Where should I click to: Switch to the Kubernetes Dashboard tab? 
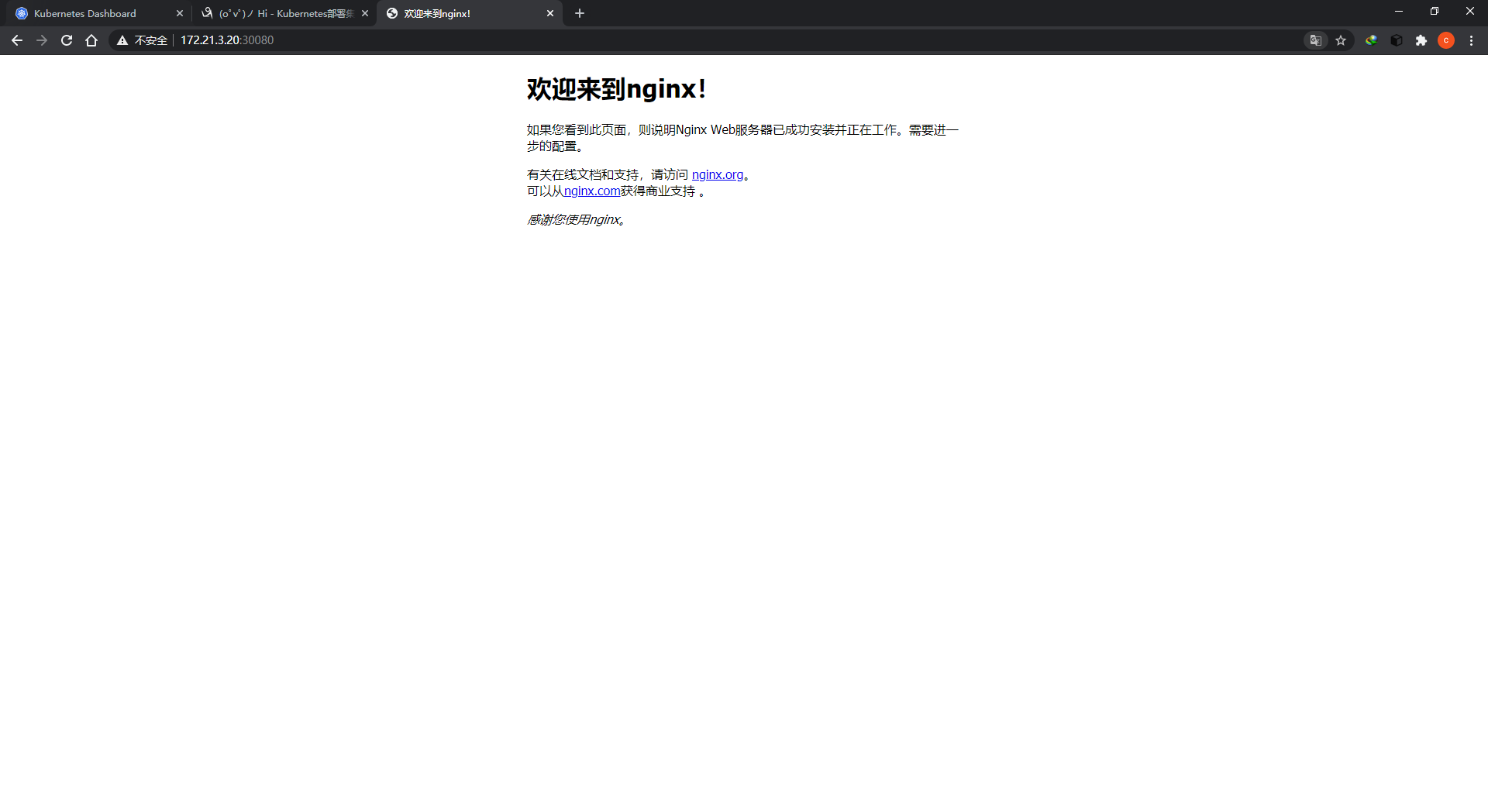98,13
